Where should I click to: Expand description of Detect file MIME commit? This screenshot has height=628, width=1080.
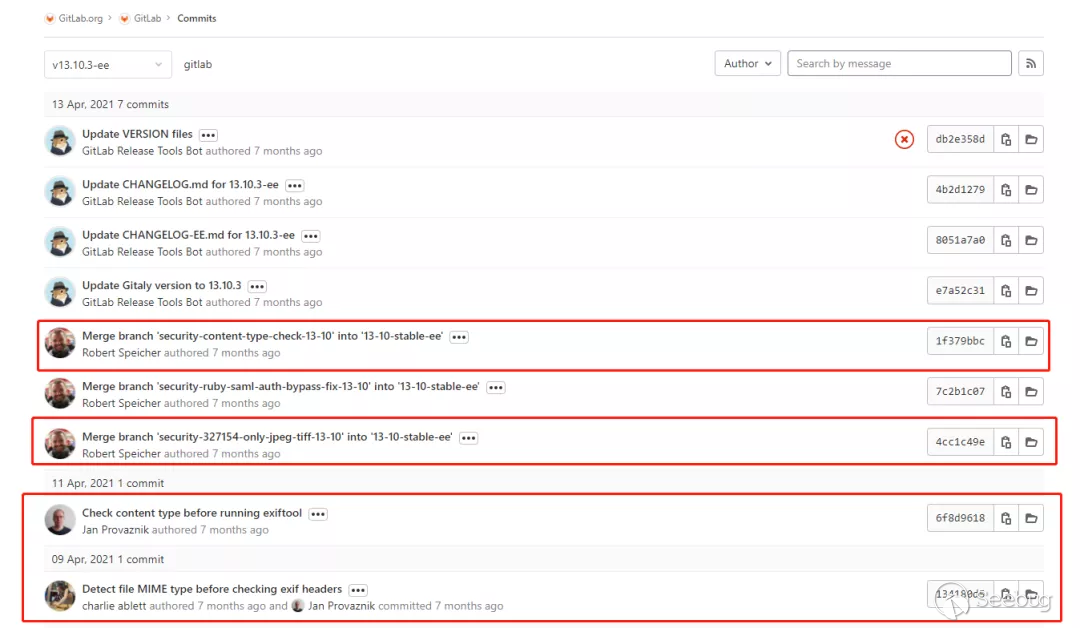[358, 590]
